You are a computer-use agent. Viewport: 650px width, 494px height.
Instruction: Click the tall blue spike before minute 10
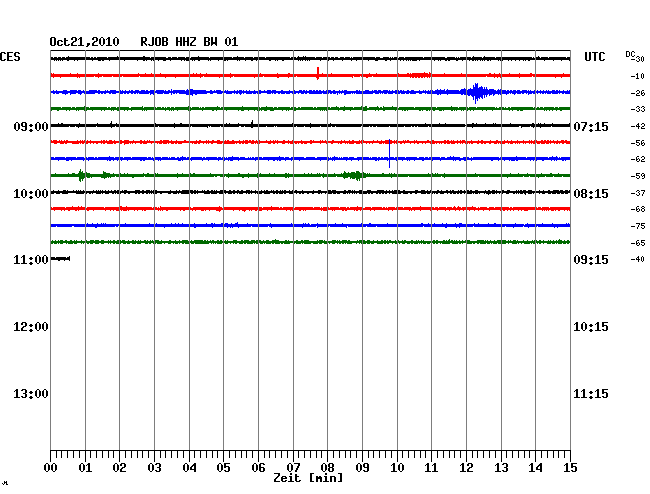[x=389, y=153]
